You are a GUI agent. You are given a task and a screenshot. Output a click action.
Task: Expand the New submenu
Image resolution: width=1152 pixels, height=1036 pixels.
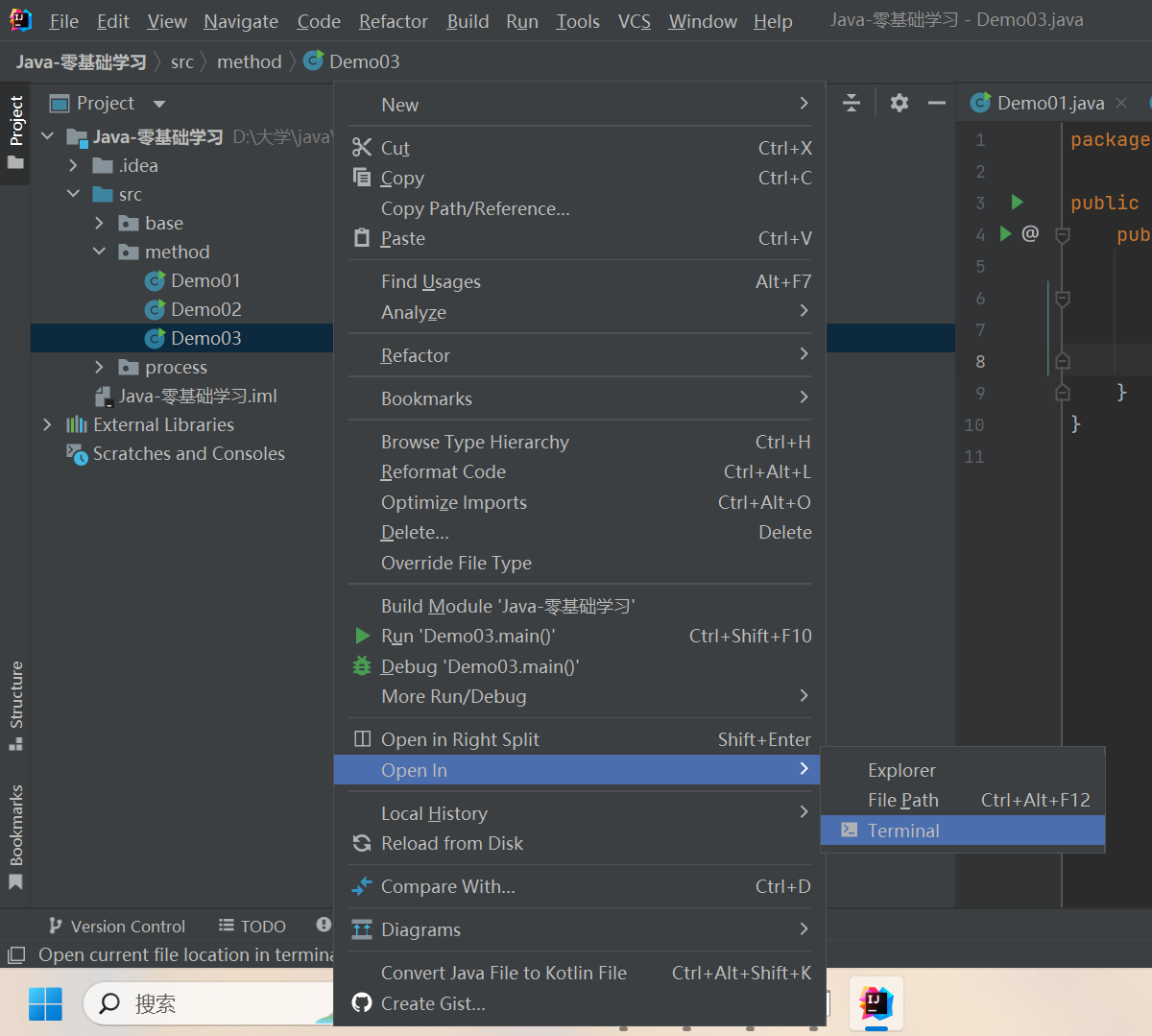(x=579, y=105)
